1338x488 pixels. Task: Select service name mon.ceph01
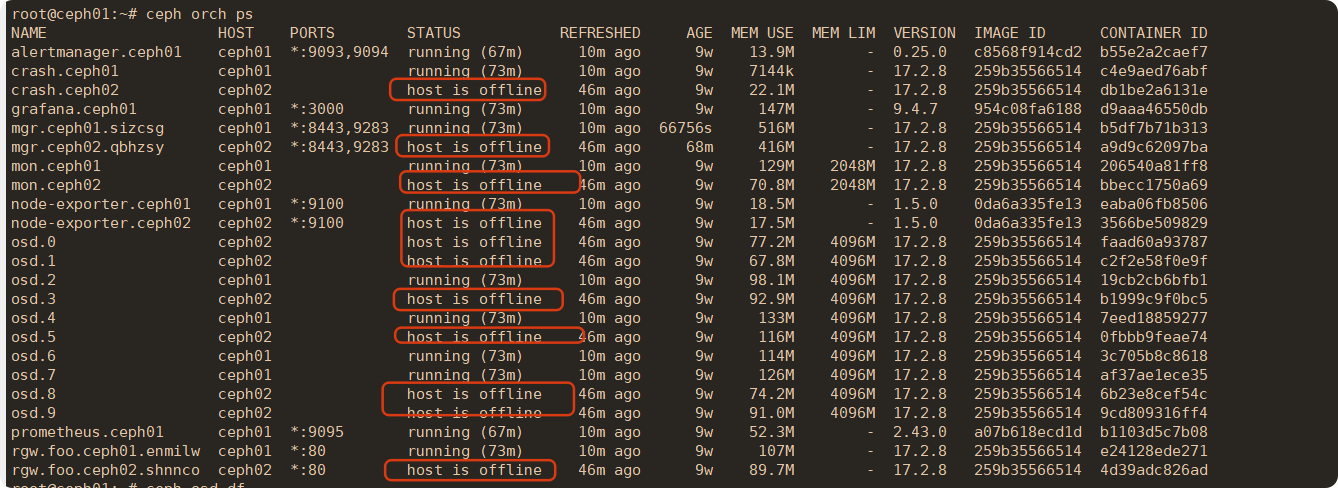coord(56,166)
